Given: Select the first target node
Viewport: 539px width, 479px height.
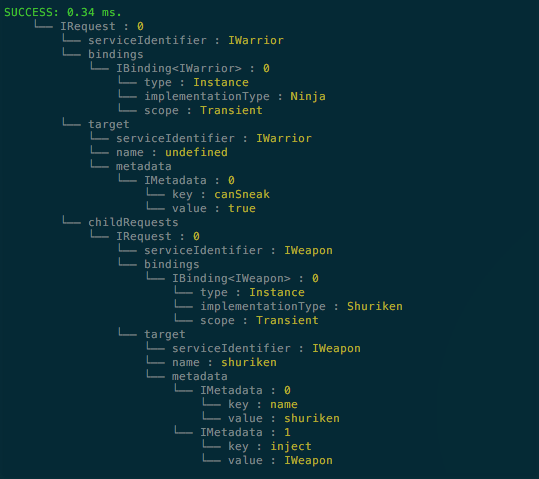Looking at the screenshot, I should [x=109, y=124].
